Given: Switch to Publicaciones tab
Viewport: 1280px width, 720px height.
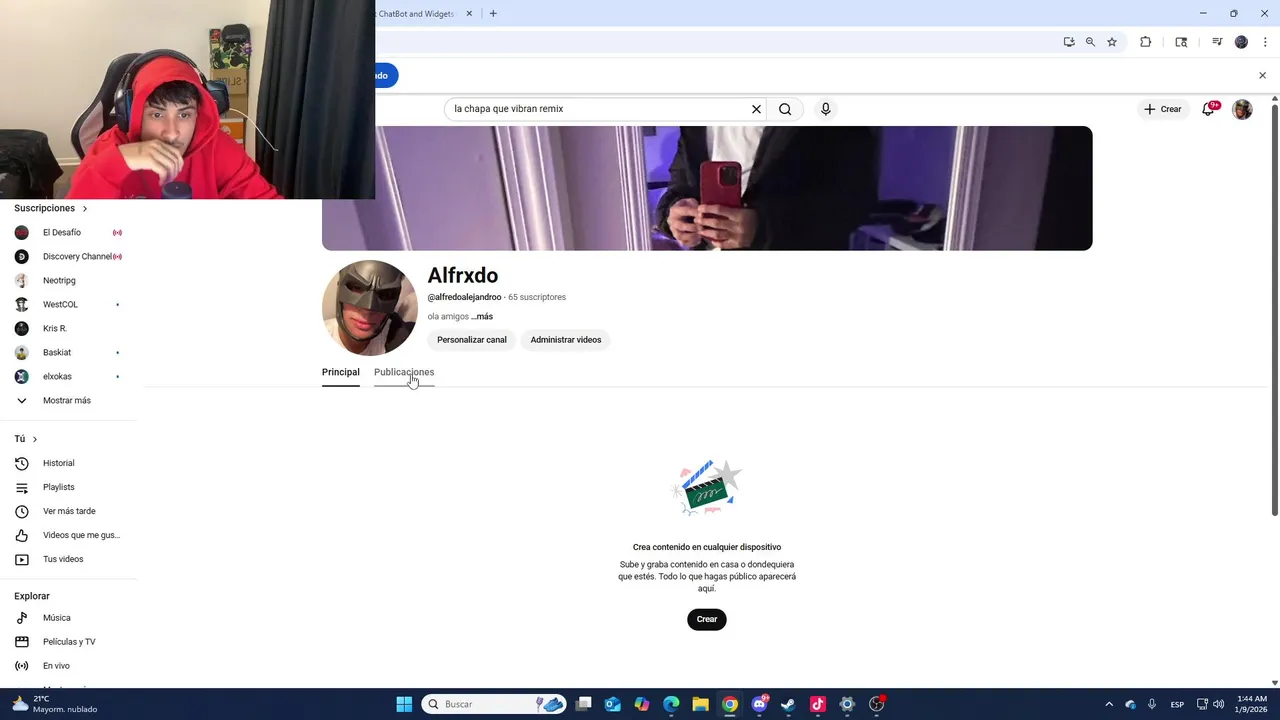Looking at the screenshot, I should coord(404,372).
